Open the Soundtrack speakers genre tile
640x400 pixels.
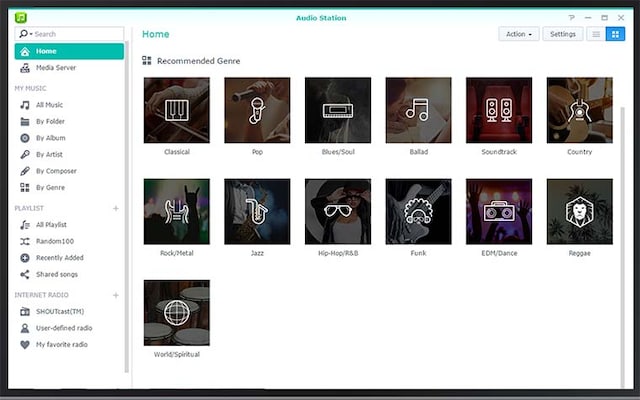499,110
